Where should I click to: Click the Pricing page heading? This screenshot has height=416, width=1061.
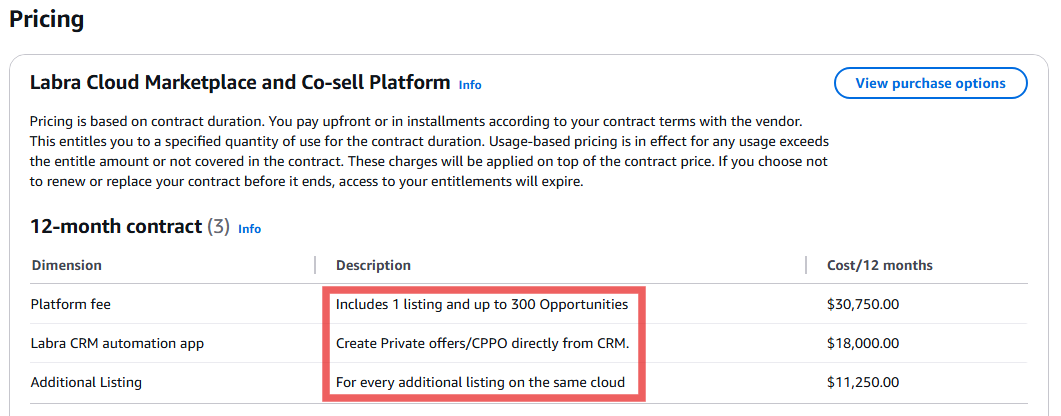tap(47, 19)
